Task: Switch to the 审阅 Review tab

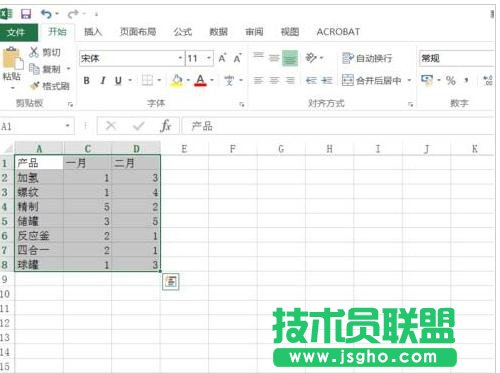Action: pos(254,32)
